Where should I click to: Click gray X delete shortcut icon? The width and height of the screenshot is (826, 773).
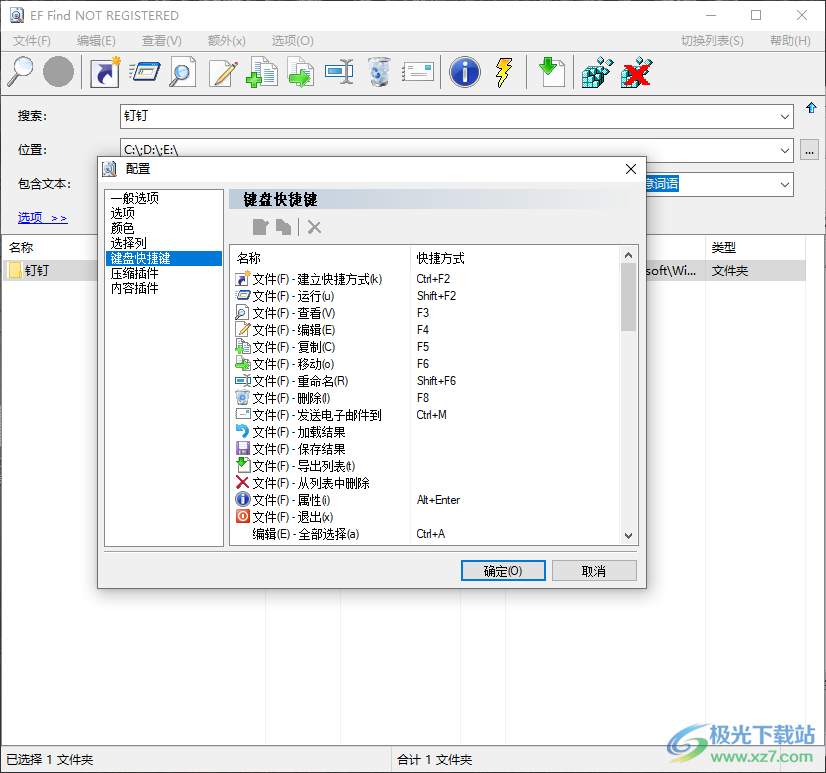pos(314,227)
